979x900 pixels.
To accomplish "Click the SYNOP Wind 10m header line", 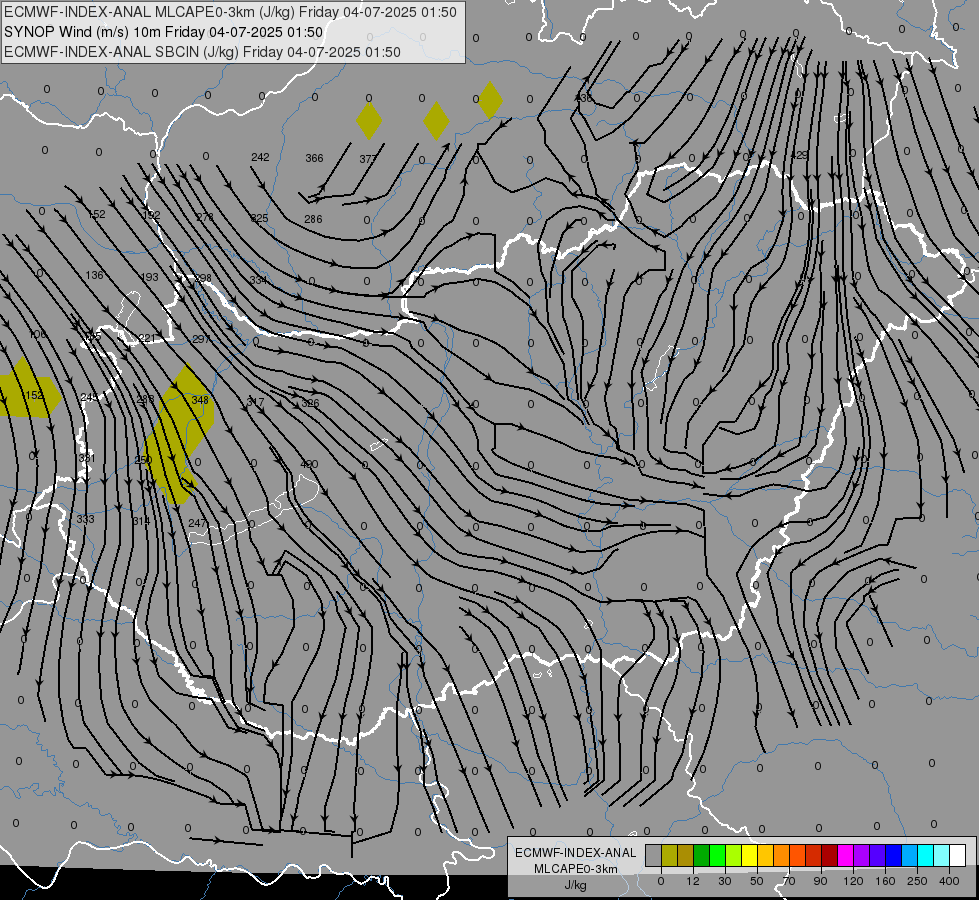I will point(164,32).
